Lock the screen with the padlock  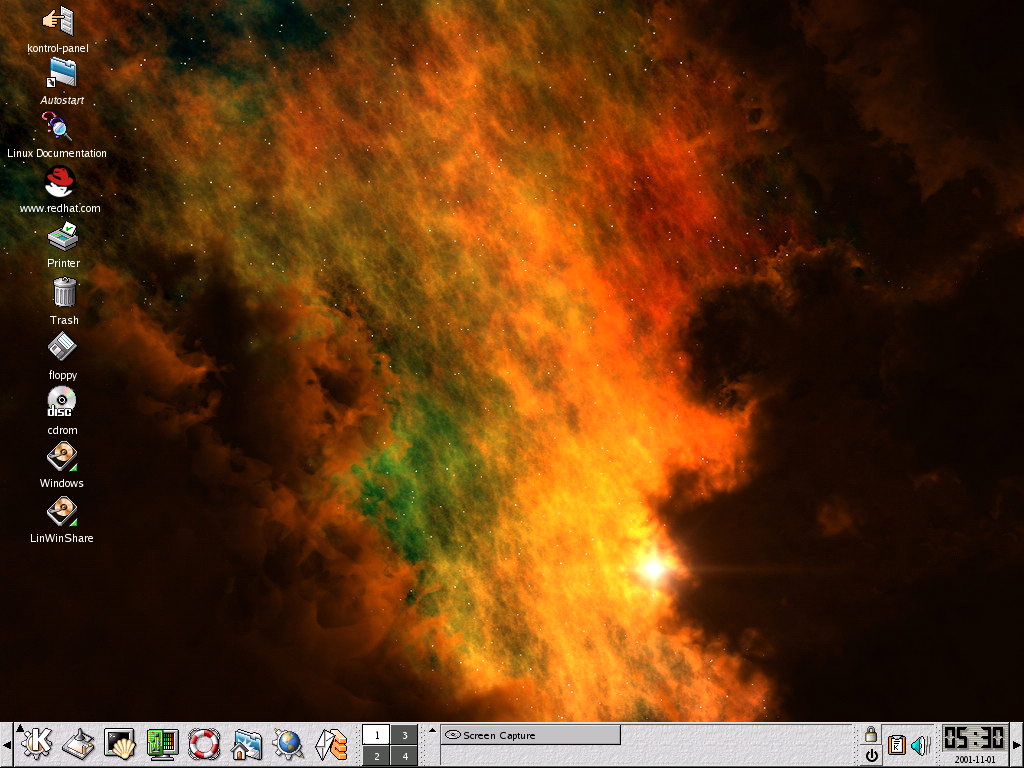point(872,735)
